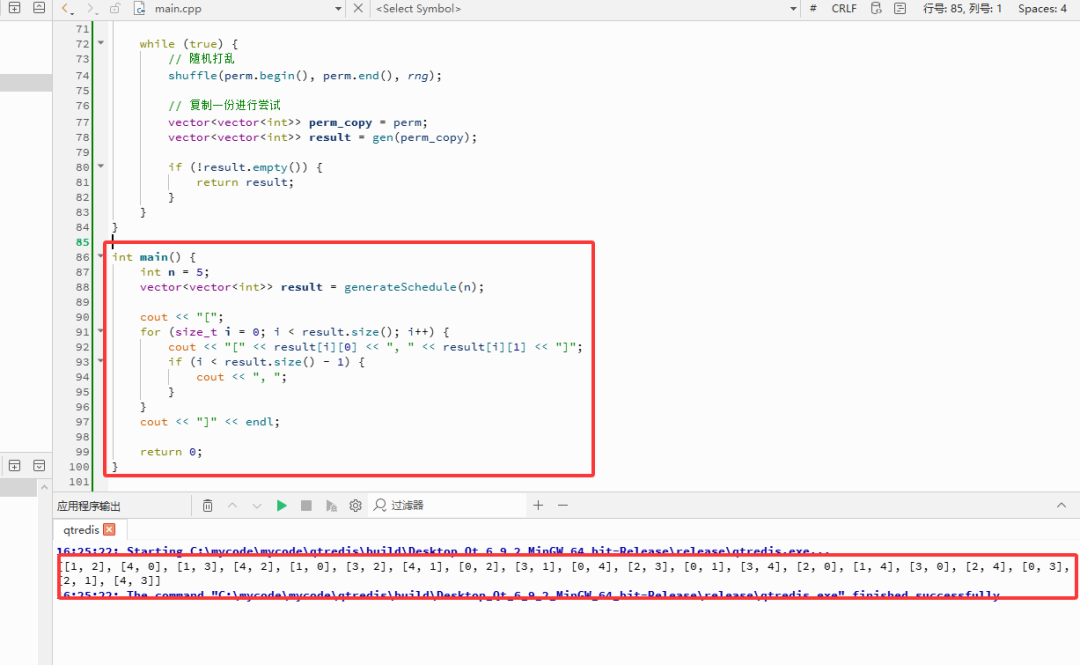Image resolution: width=1080 pixels, height=665 pixels.
Task: Collapse the for loop at line 91
Action: 101,331
